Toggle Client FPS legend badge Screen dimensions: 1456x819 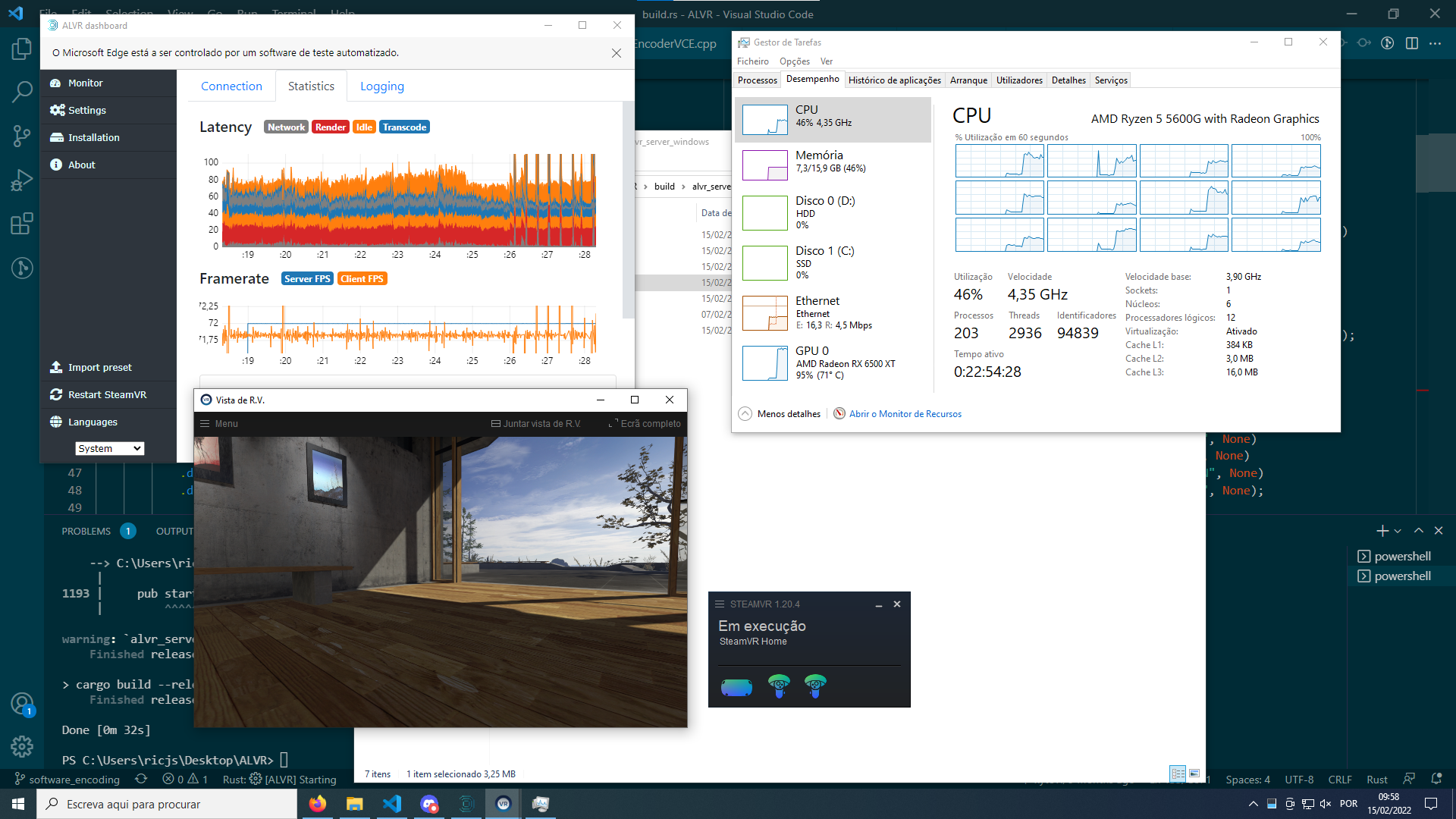click(362, 279)
